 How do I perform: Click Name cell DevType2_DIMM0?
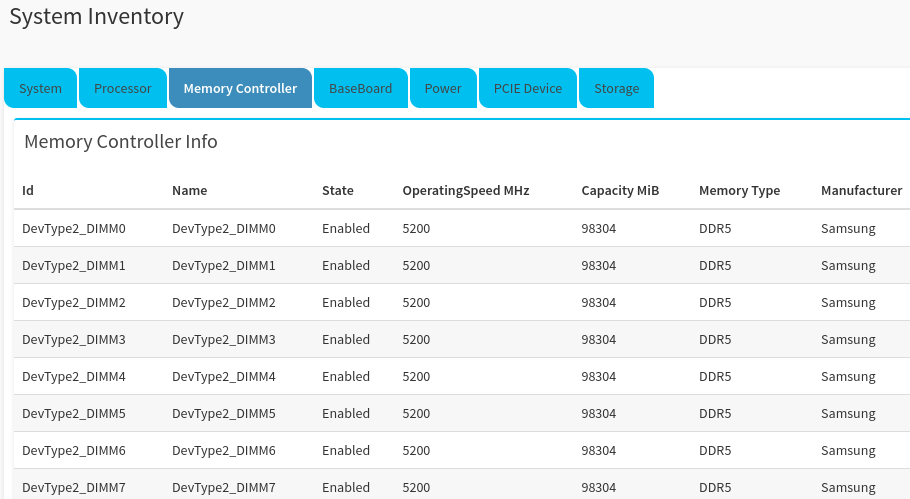(223, 229)
